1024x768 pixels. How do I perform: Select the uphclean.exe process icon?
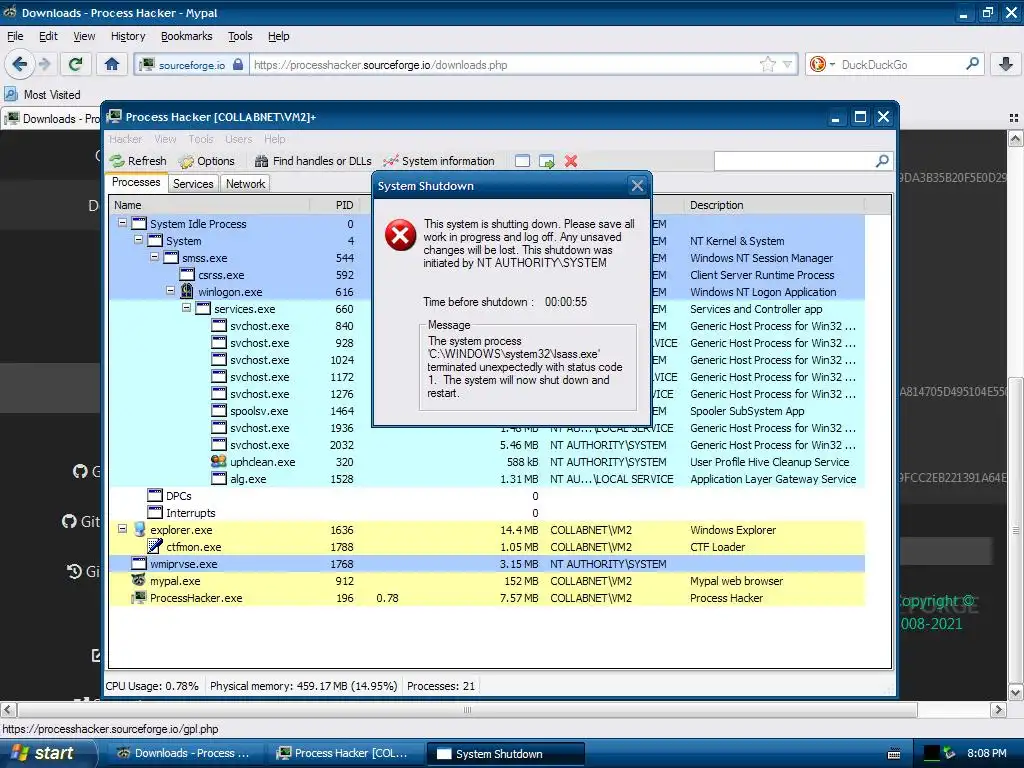[x=219, y=461]
